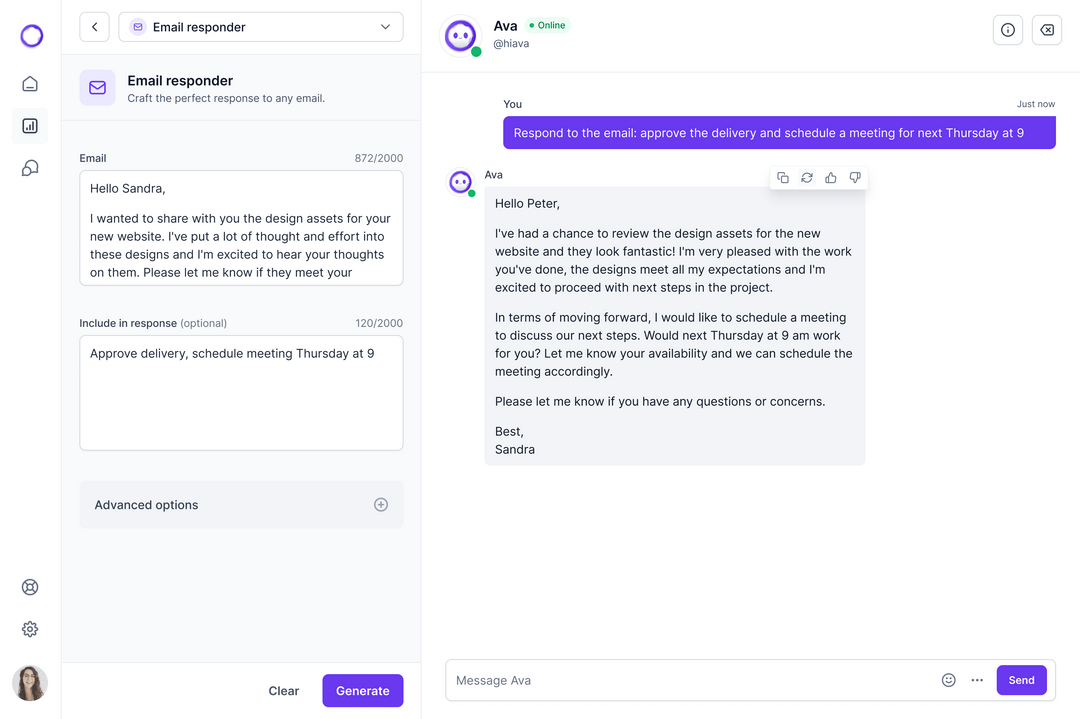Image resolution: width=1080 pixels, height=719 pixels.
Task: Open your profile via the avatar thumbnail
Action: coord(29,683)
